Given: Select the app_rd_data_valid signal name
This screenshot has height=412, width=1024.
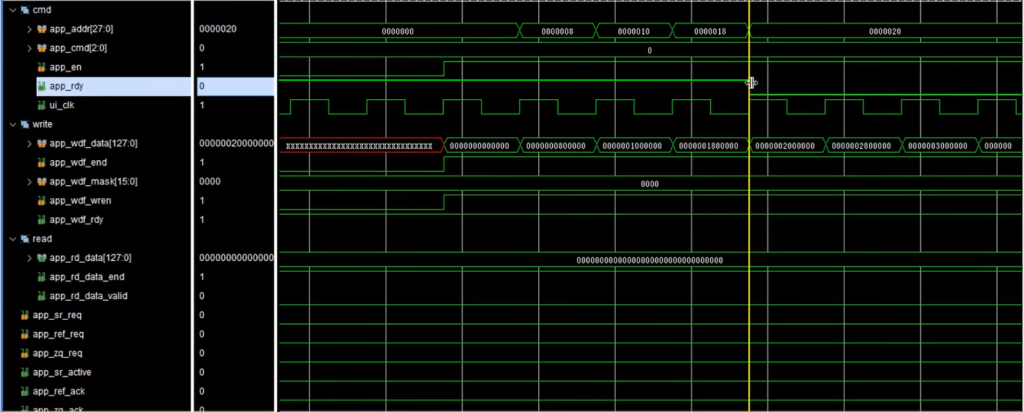Looking at the screenshot, I should pyautogui.click(x=88, y=296).
